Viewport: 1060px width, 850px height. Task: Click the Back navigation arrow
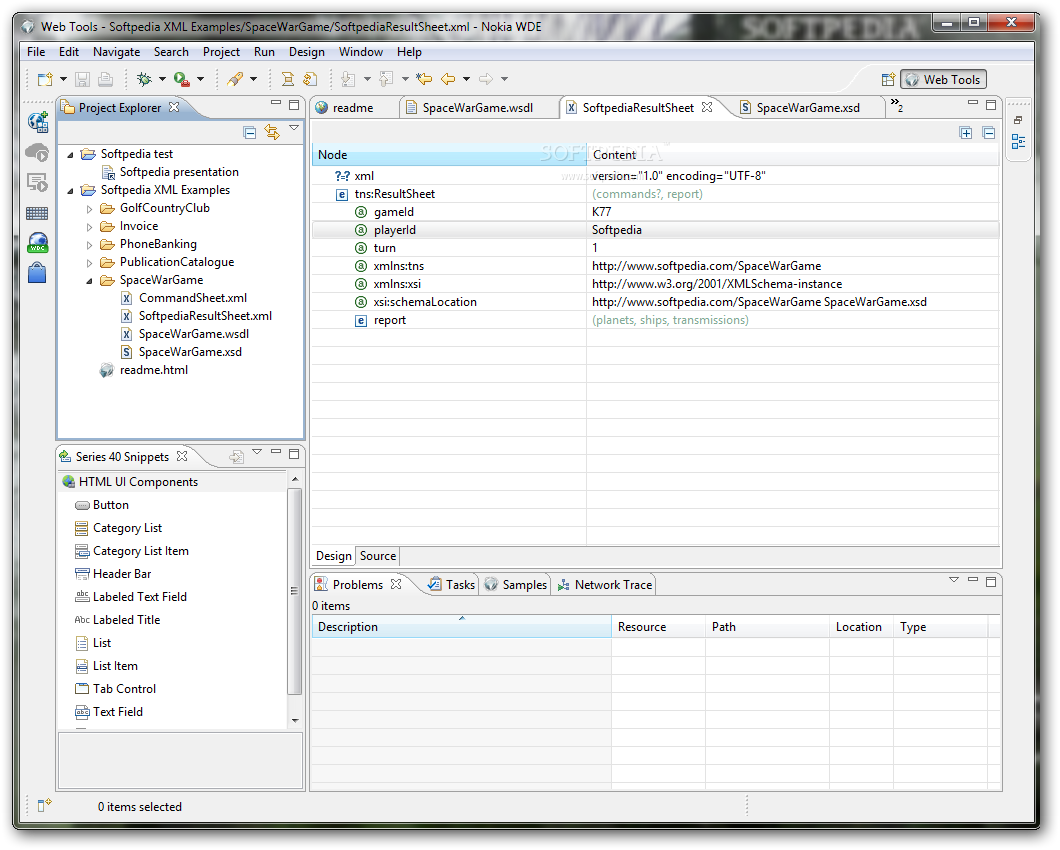pyautogui.click(x=448, y=79)
